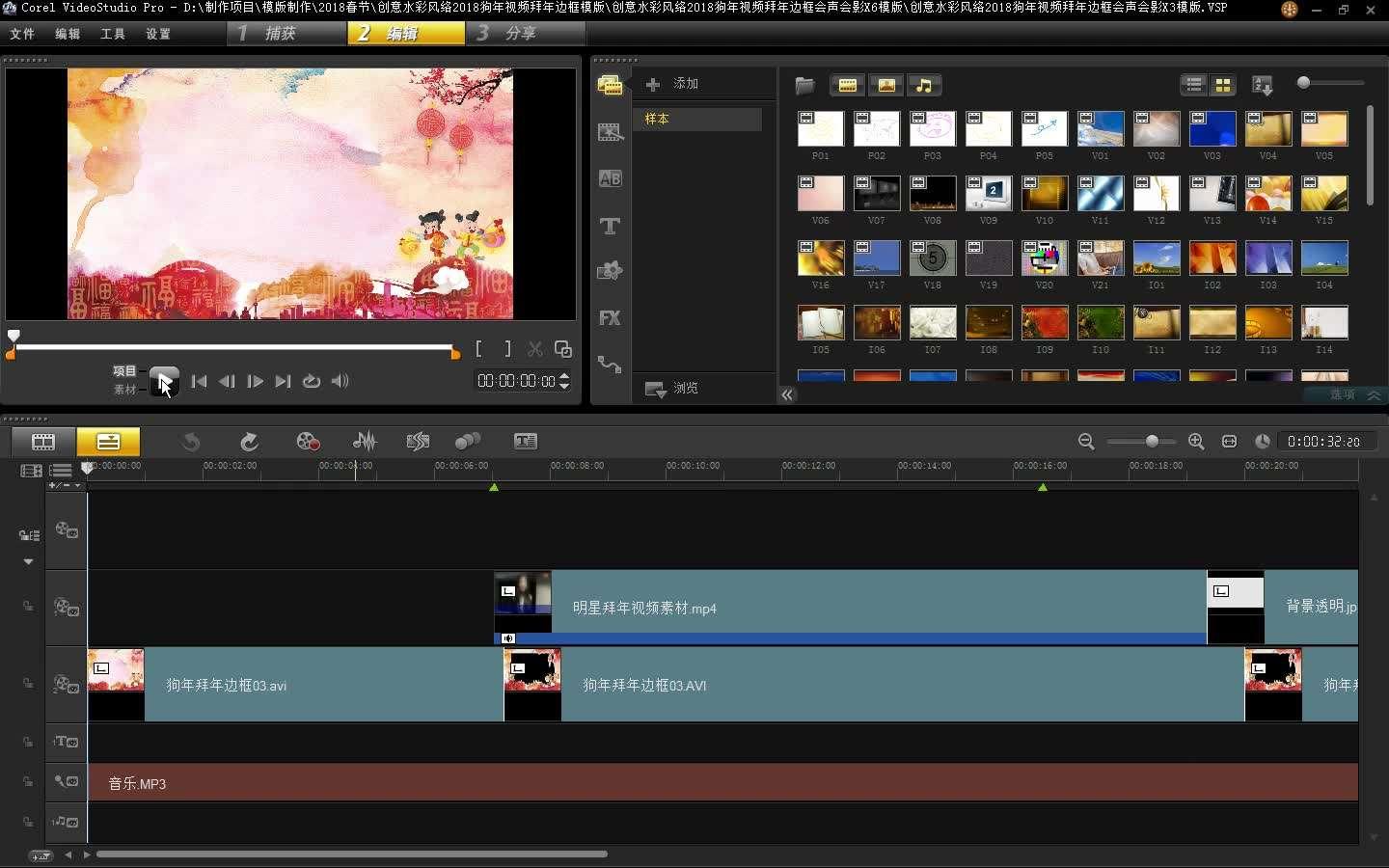Image resolution: width=1389 pixels, height=868 pixels.
Task: Toggle ripple editing on the first overlay track
Action: click(x=28, y=607)
